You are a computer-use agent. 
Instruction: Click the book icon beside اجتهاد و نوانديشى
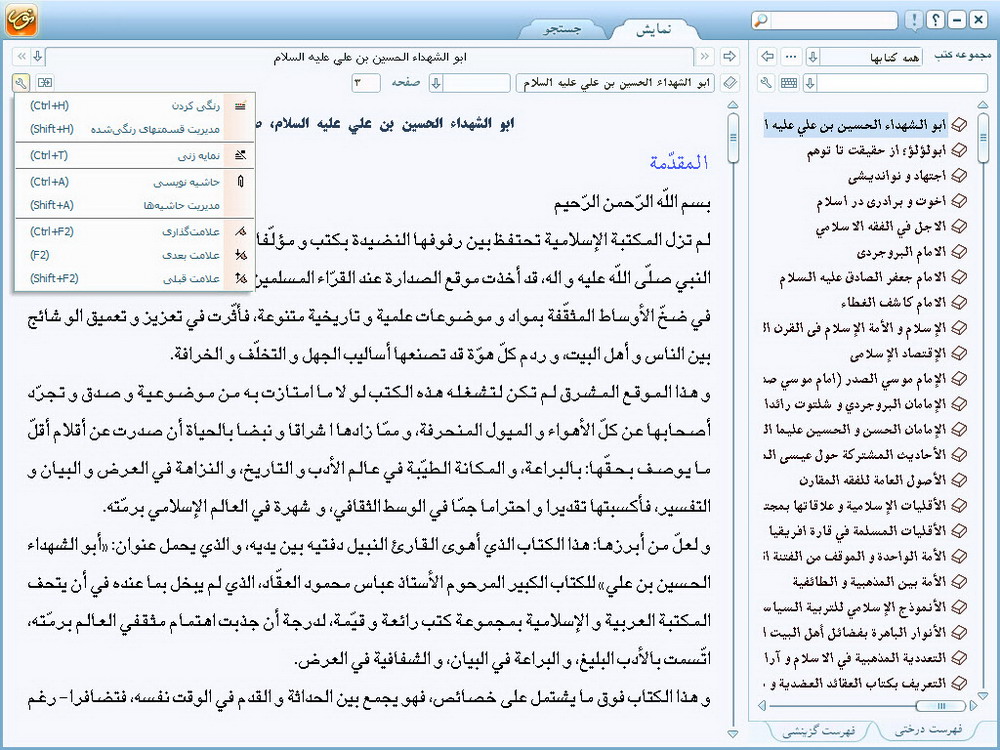point(959,175)
